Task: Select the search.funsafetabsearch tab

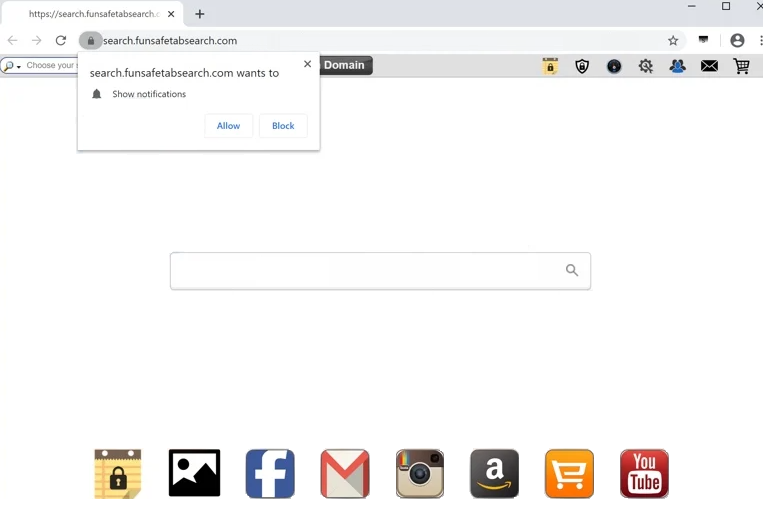Action: click(93, 14)
